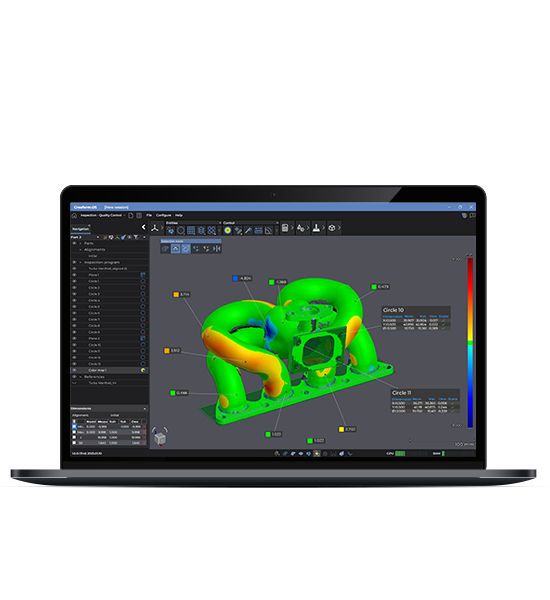Open the Inspection Quality Control dropdown
This screenshot has width=550, height=600.
(103, 215)
